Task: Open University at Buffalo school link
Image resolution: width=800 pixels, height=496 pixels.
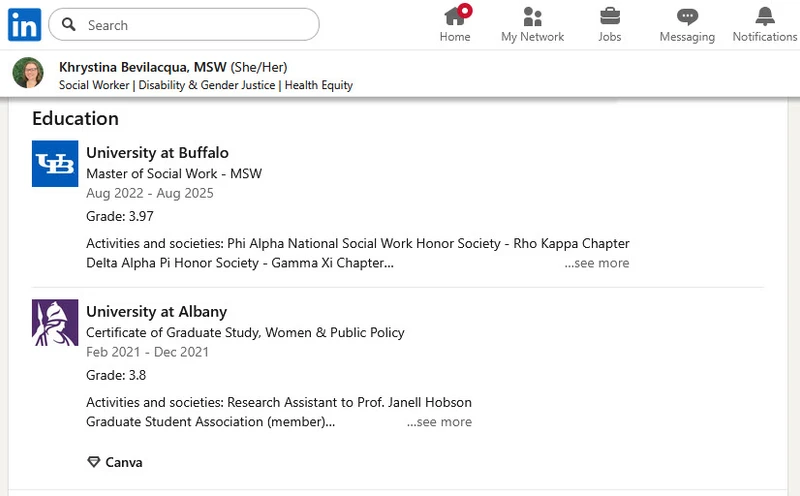Action: pos(157,153)
